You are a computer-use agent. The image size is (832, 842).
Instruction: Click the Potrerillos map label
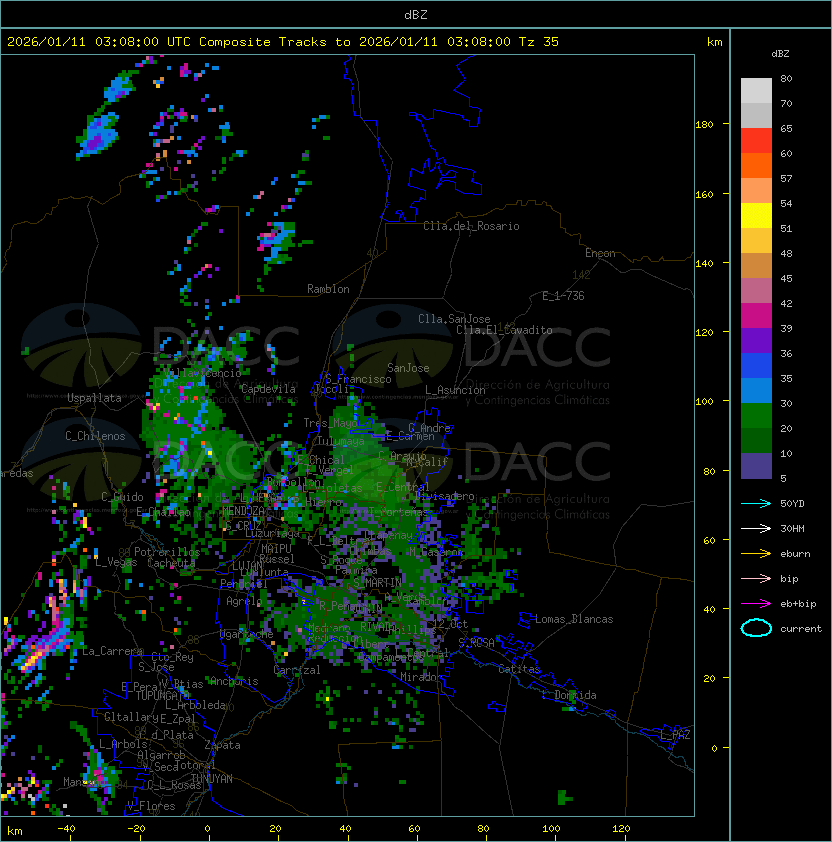tap(167, 552)
